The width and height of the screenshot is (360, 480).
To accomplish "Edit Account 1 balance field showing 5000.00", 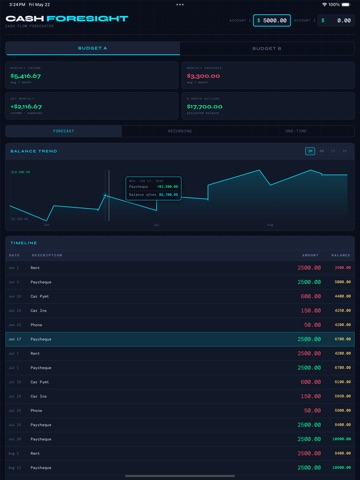I will 272,20.
